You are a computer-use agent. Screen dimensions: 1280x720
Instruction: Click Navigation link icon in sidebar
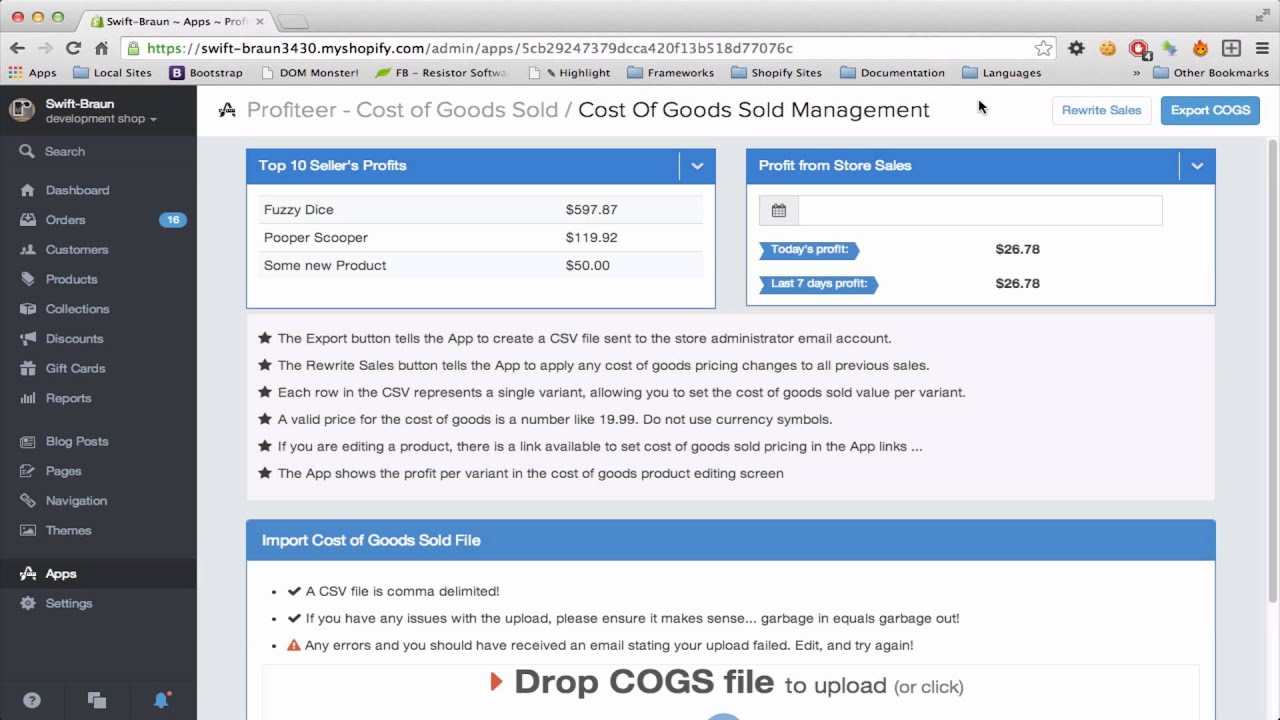[28, 501]
